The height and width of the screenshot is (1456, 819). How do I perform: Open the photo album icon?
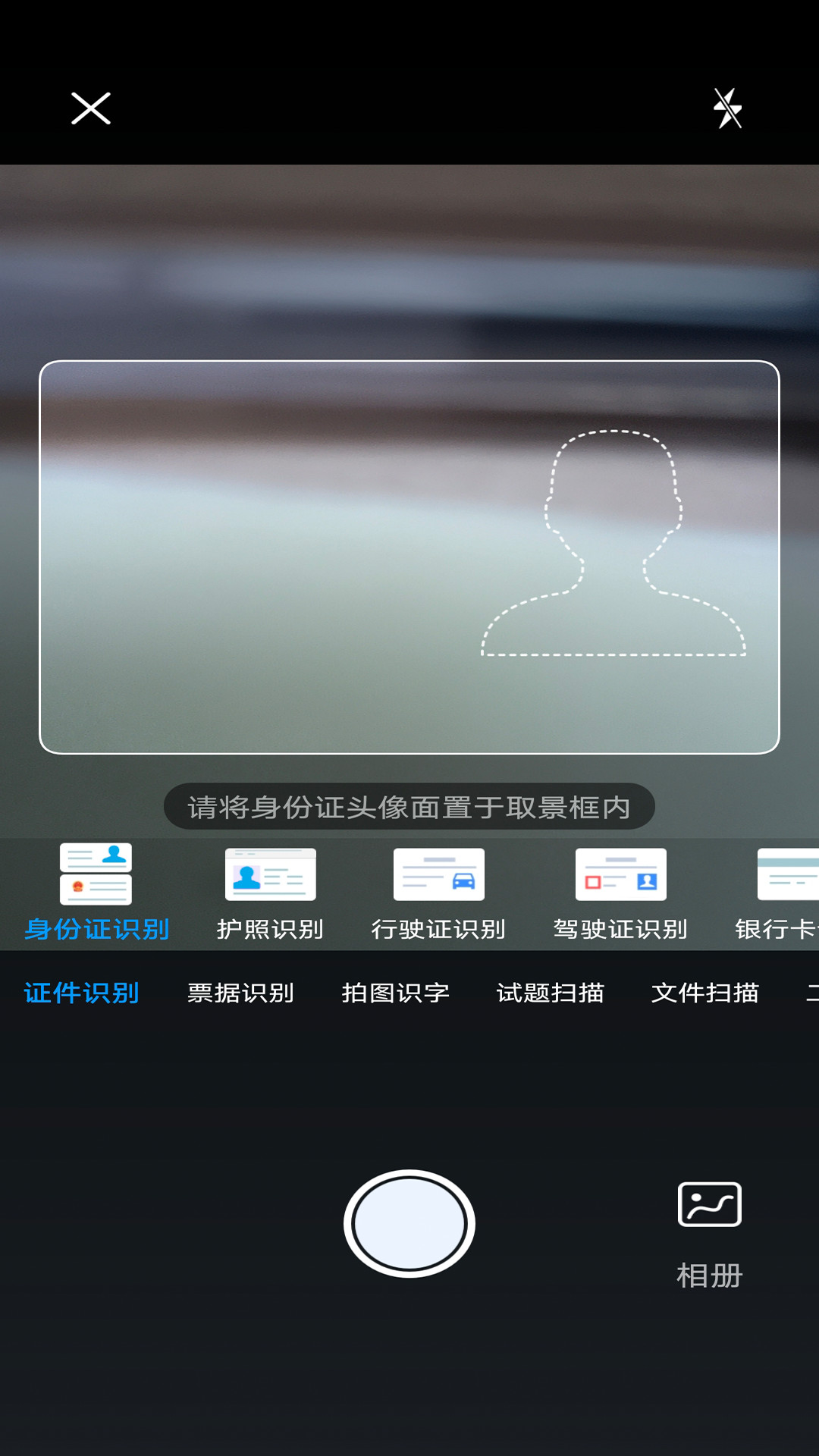click(x=709, y=1204)
